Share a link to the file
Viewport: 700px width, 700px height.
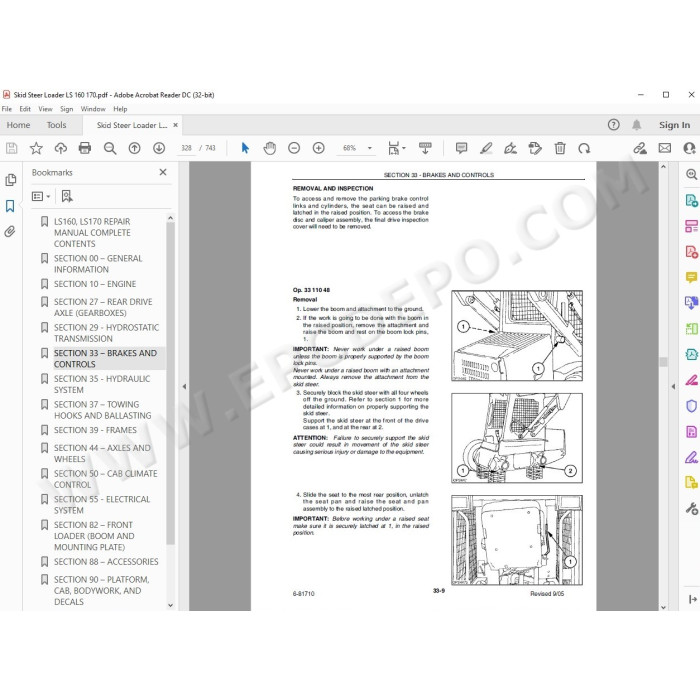tap(640, 148)
